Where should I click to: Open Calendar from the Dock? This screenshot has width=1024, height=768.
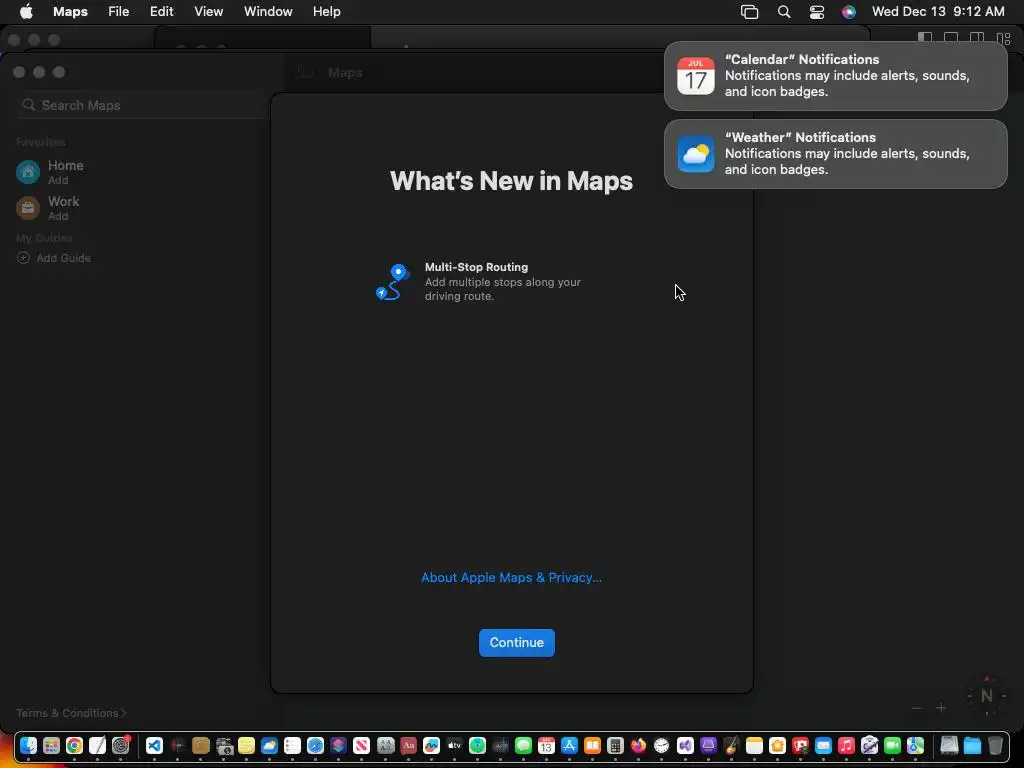(x=546, y=745)
